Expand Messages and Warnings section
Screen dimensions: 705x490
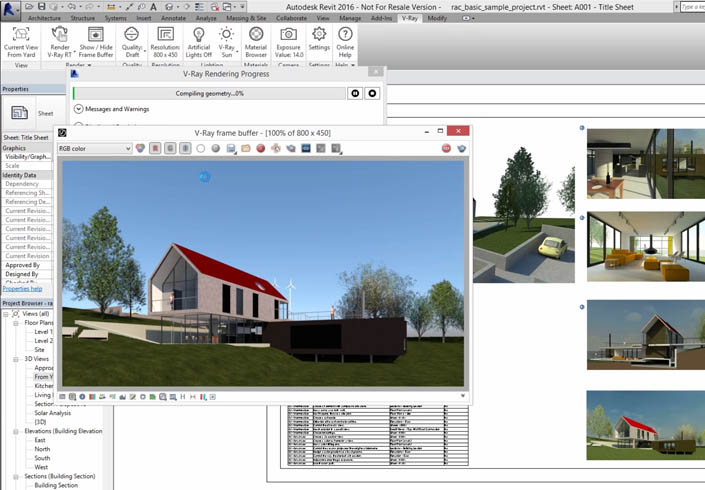79,109
